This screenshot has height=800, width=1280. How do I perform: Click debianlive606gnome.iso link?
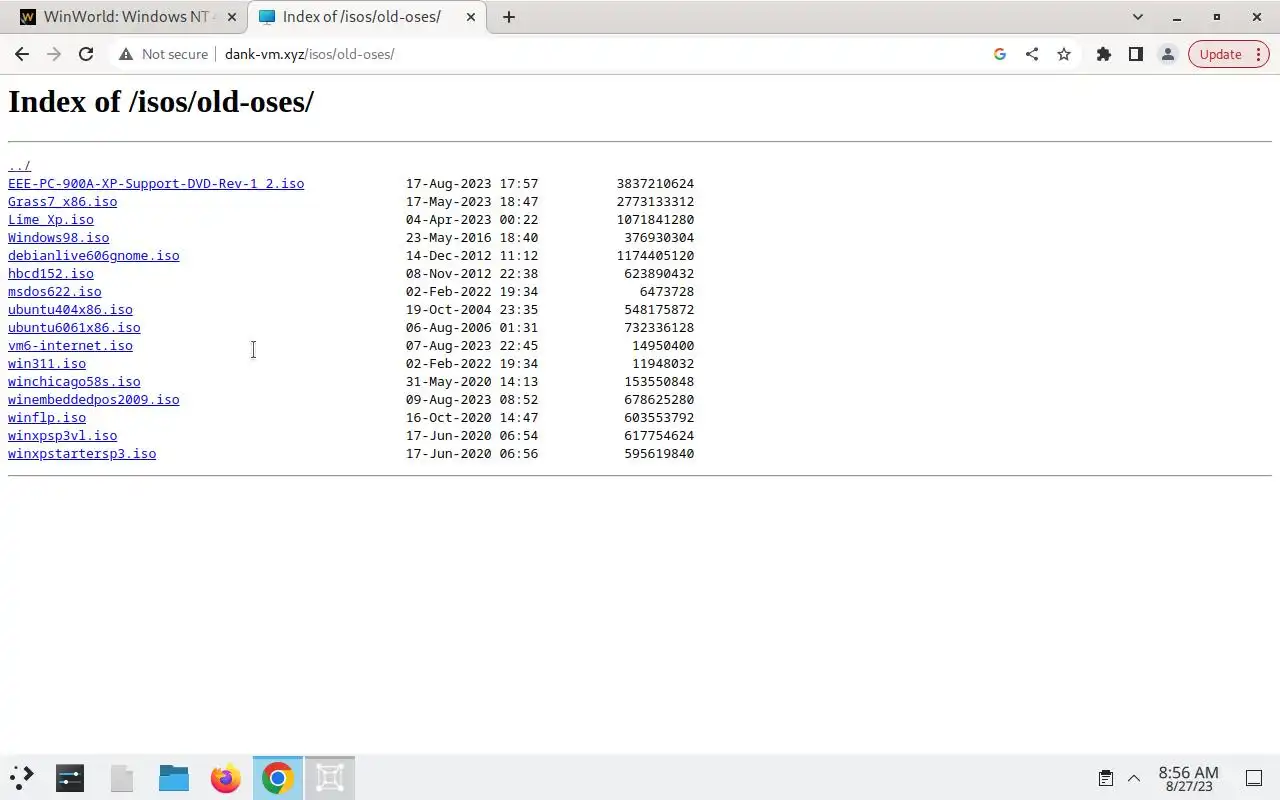(x=94, y=255)
